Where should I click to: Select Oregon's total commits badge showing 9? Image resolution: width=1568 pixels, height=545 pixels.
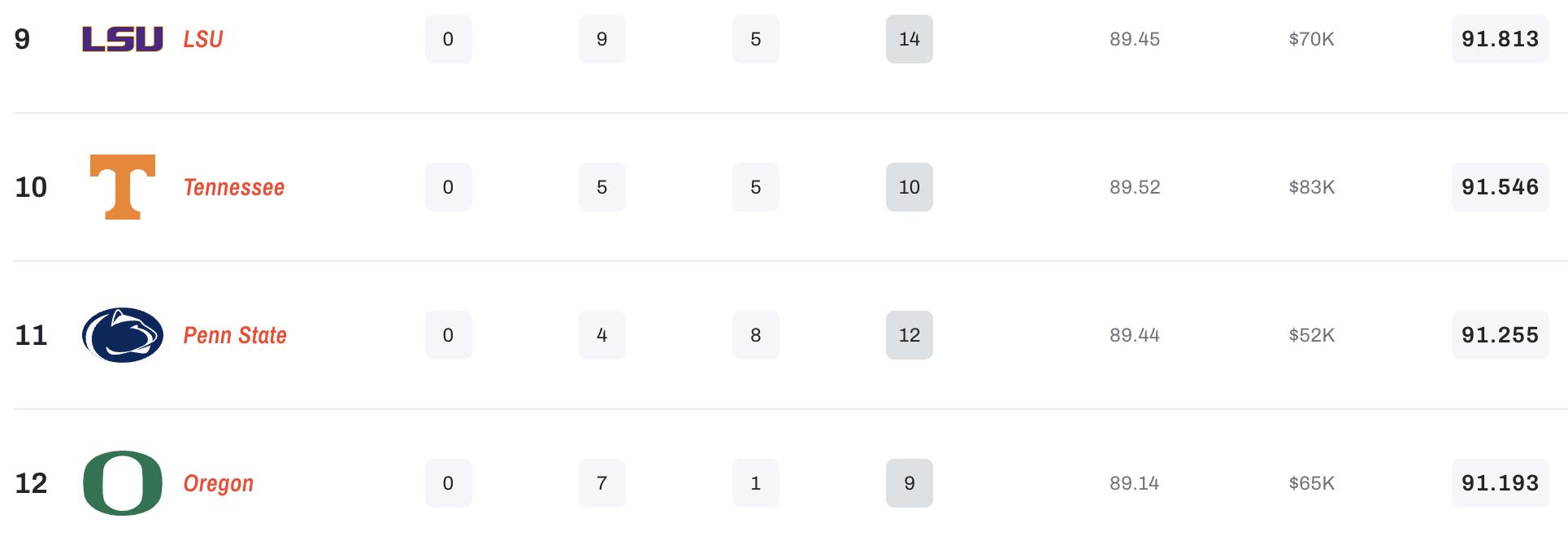(910, 483)
